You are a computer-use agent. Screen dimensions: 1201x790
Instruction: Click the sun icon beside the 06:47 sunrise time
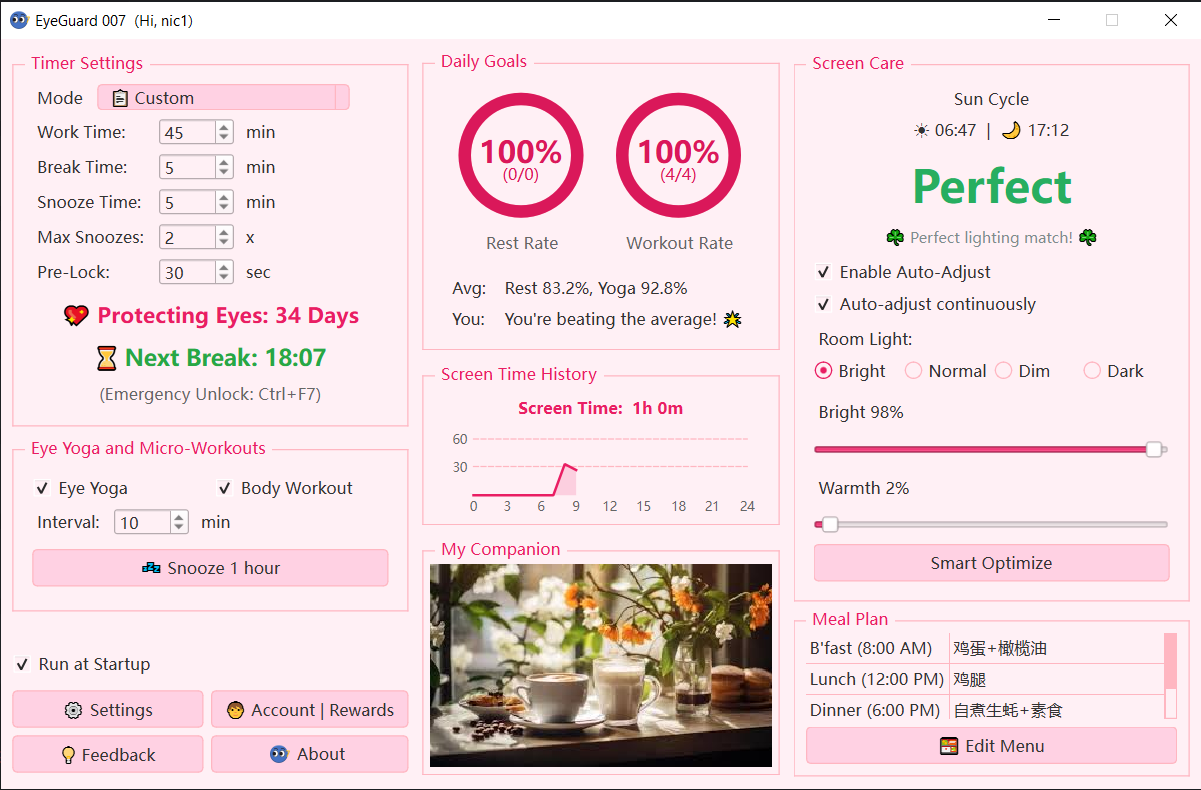(921, 130)
